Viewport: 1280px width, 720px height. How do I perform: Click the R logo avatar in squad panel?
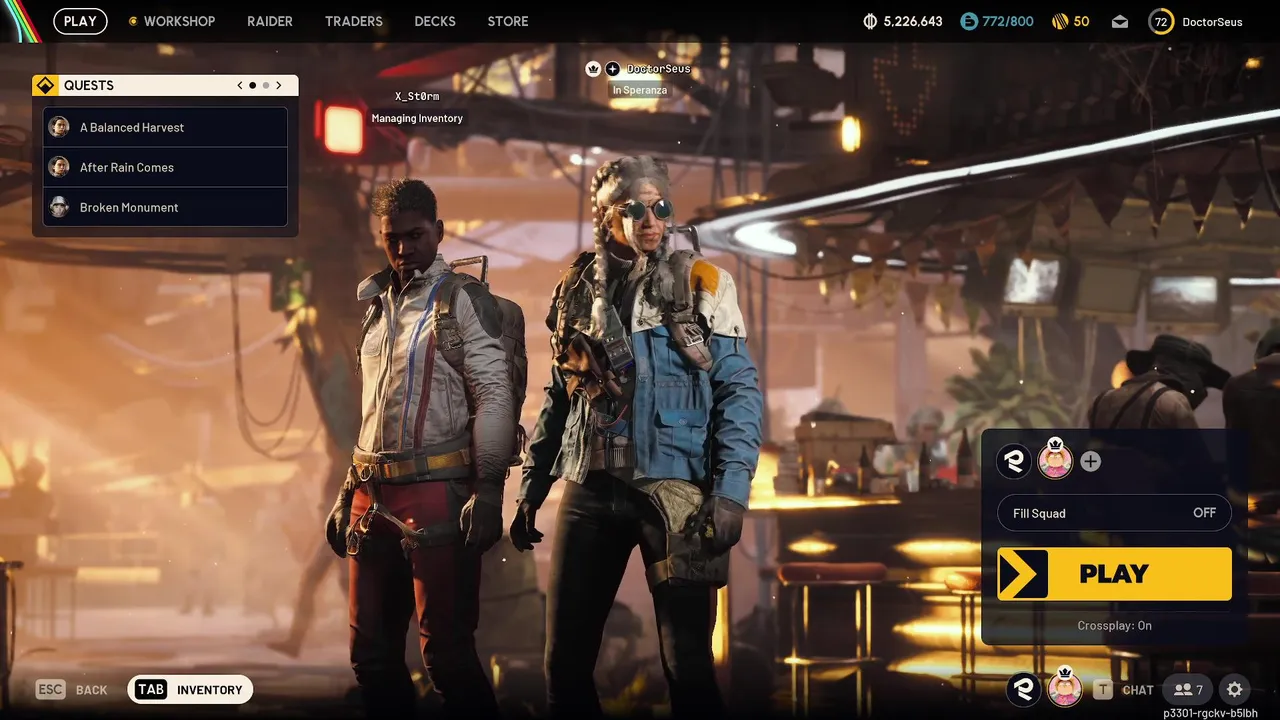(x=1014, y=461)
